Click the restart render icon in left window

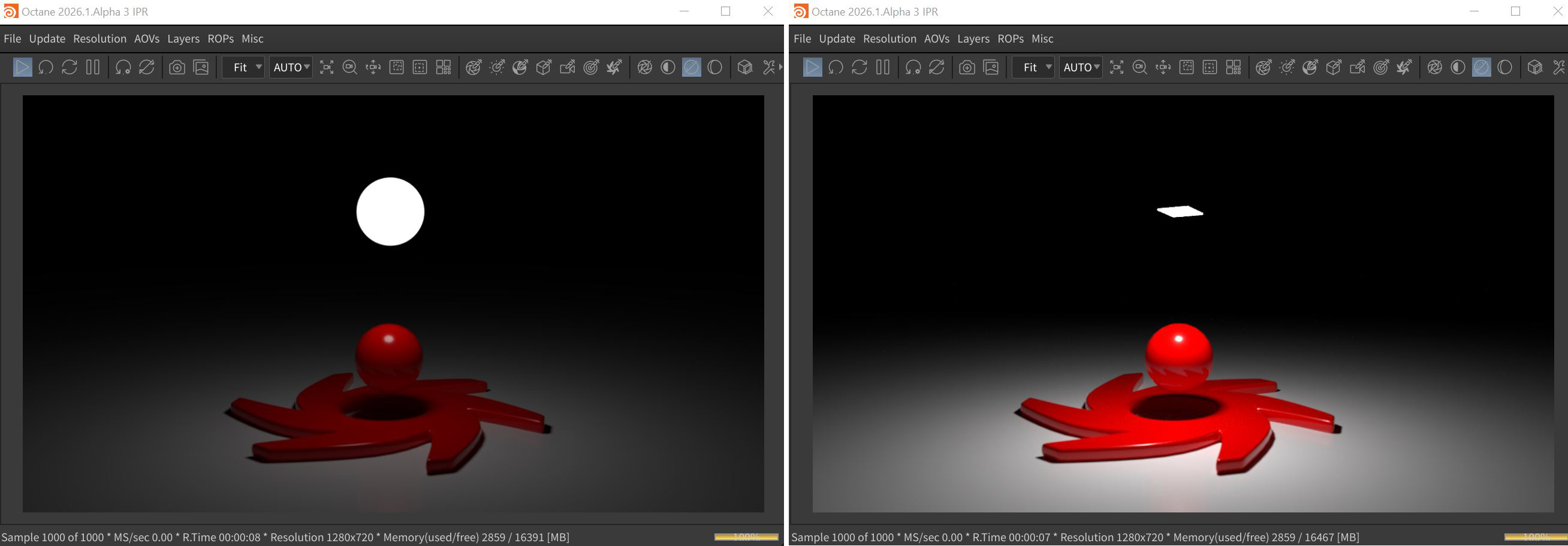point(46,68)
